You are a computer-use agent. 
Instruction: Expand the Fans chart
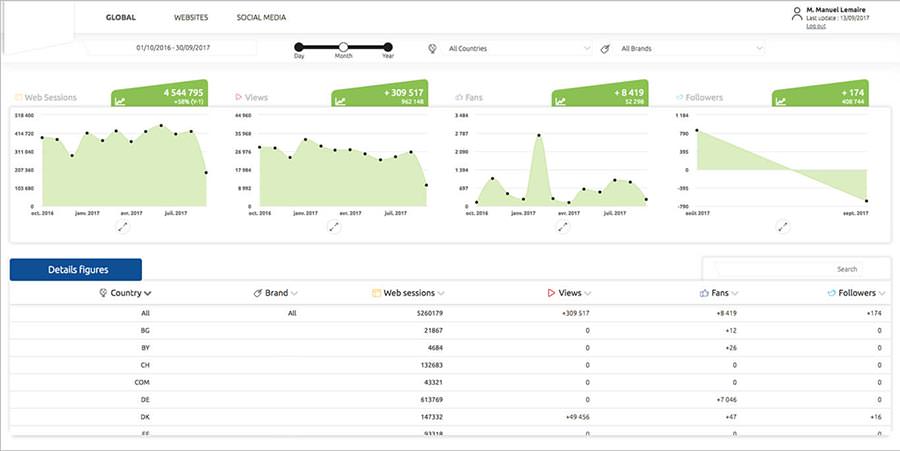pyautogui.click(x=562, y=227)
